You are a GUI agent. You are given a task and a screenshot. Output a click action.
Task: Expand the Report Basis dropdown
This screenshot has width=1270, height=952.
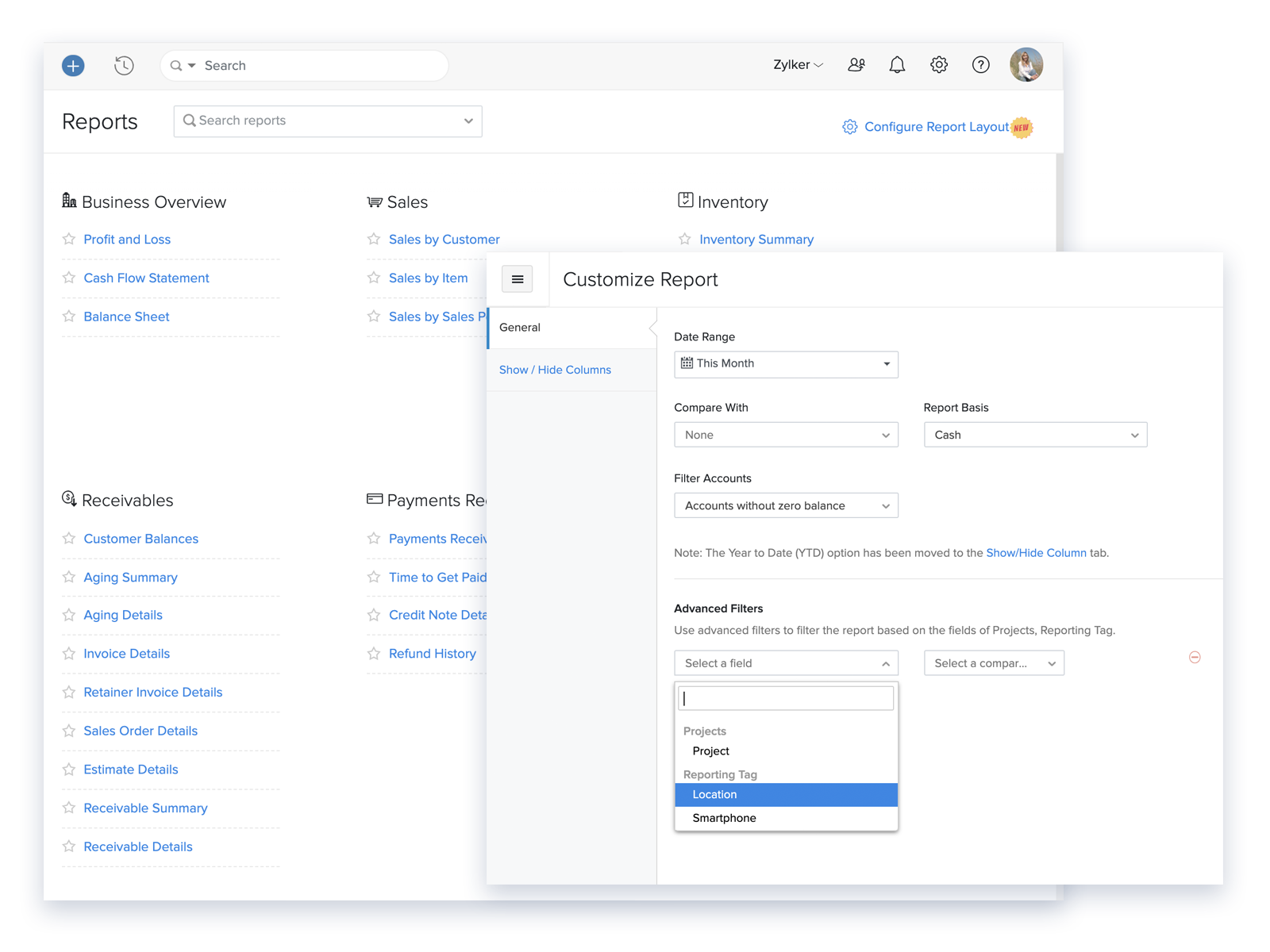(x=1035, y=435)
